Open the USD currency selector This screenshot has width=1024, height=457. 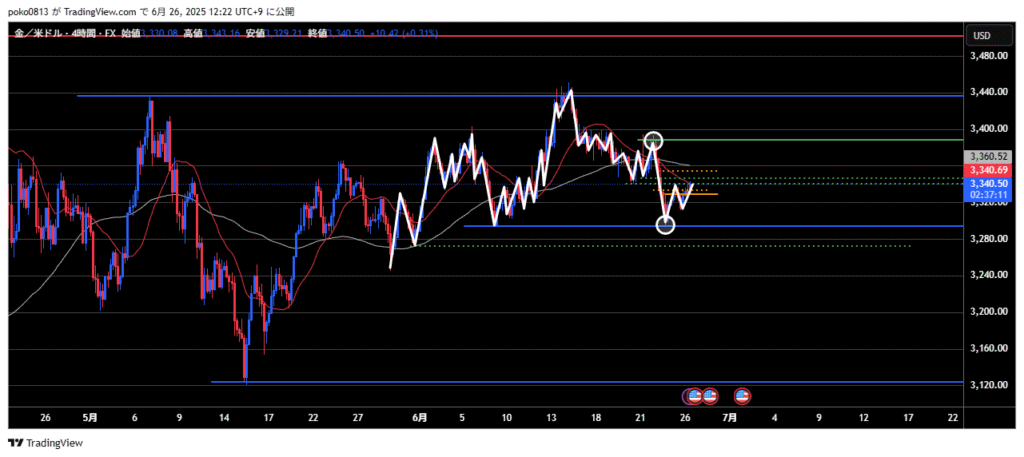(x=981, y=36)
